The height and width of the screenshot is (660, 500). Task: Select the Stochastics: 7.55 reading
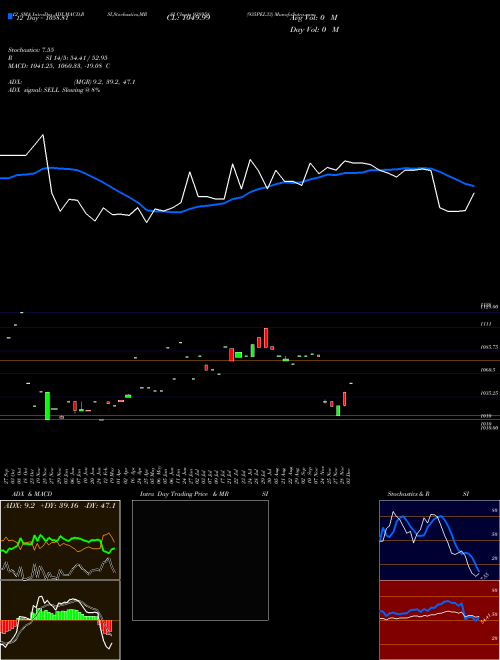point(31,50)
